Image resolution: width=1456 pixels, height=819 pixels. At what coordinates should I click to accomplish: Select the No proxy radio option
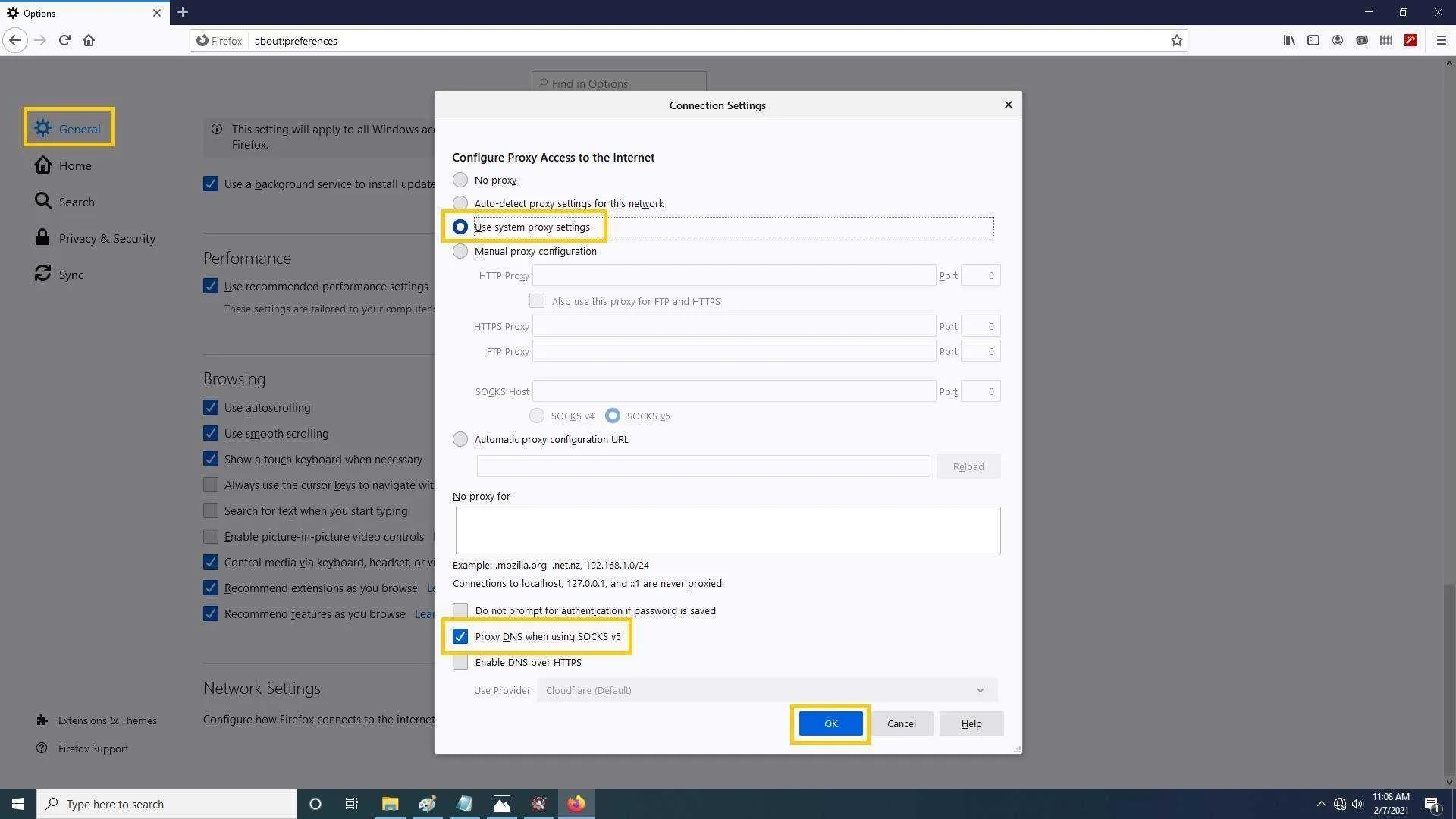point(460,180)
